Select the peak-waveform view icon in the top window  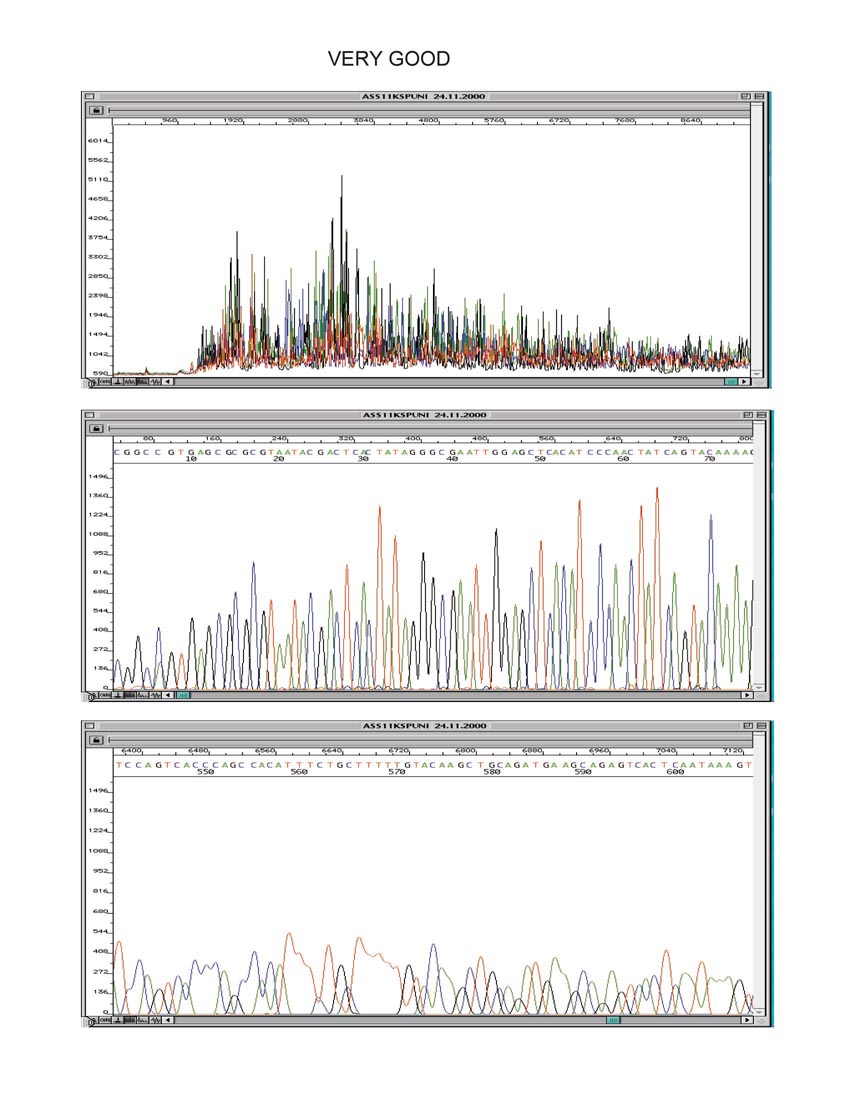(x=130, y=381)
